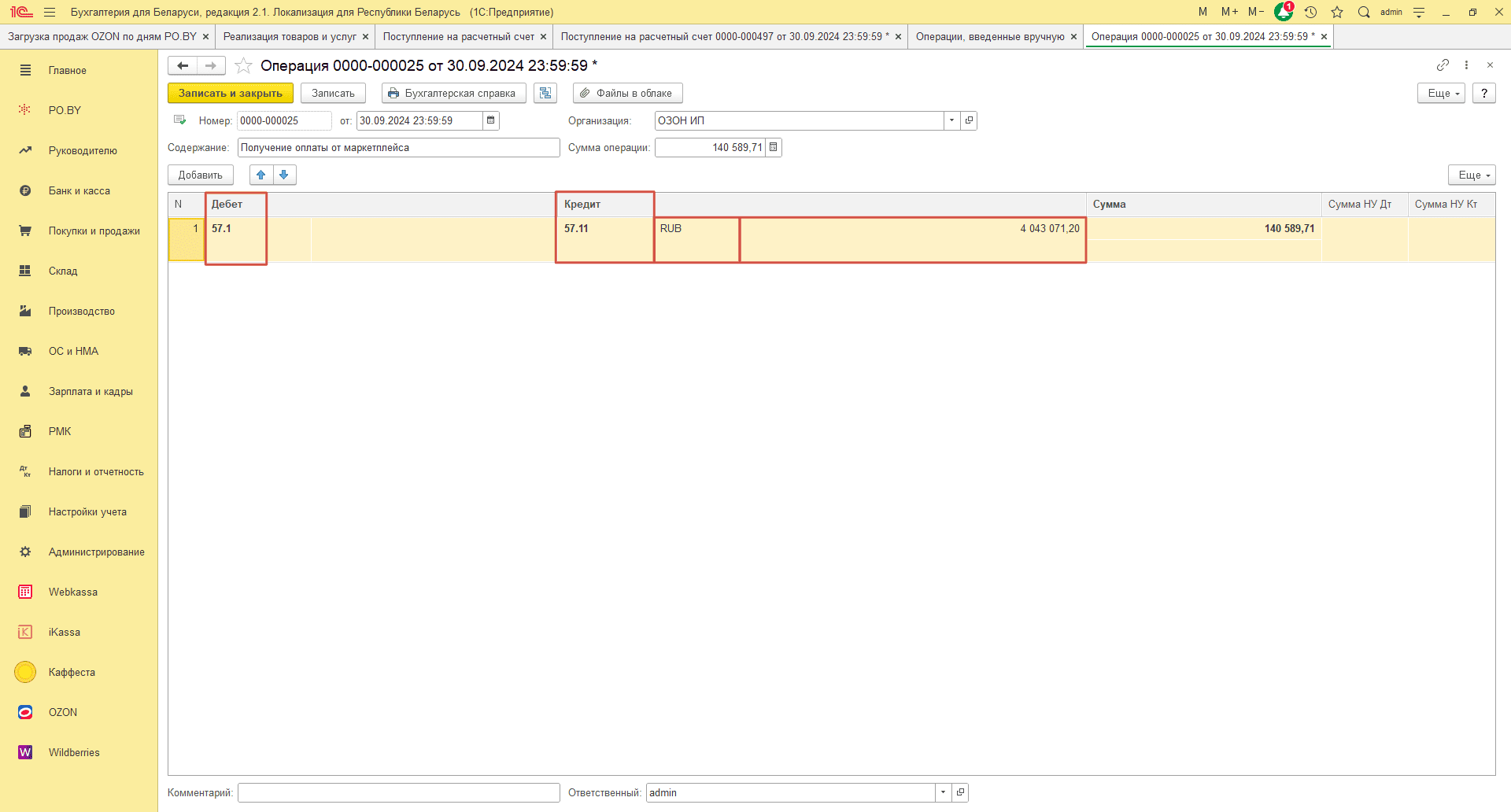Open help with the question mark button
1511x812 pixels.
pos(1483,93)
